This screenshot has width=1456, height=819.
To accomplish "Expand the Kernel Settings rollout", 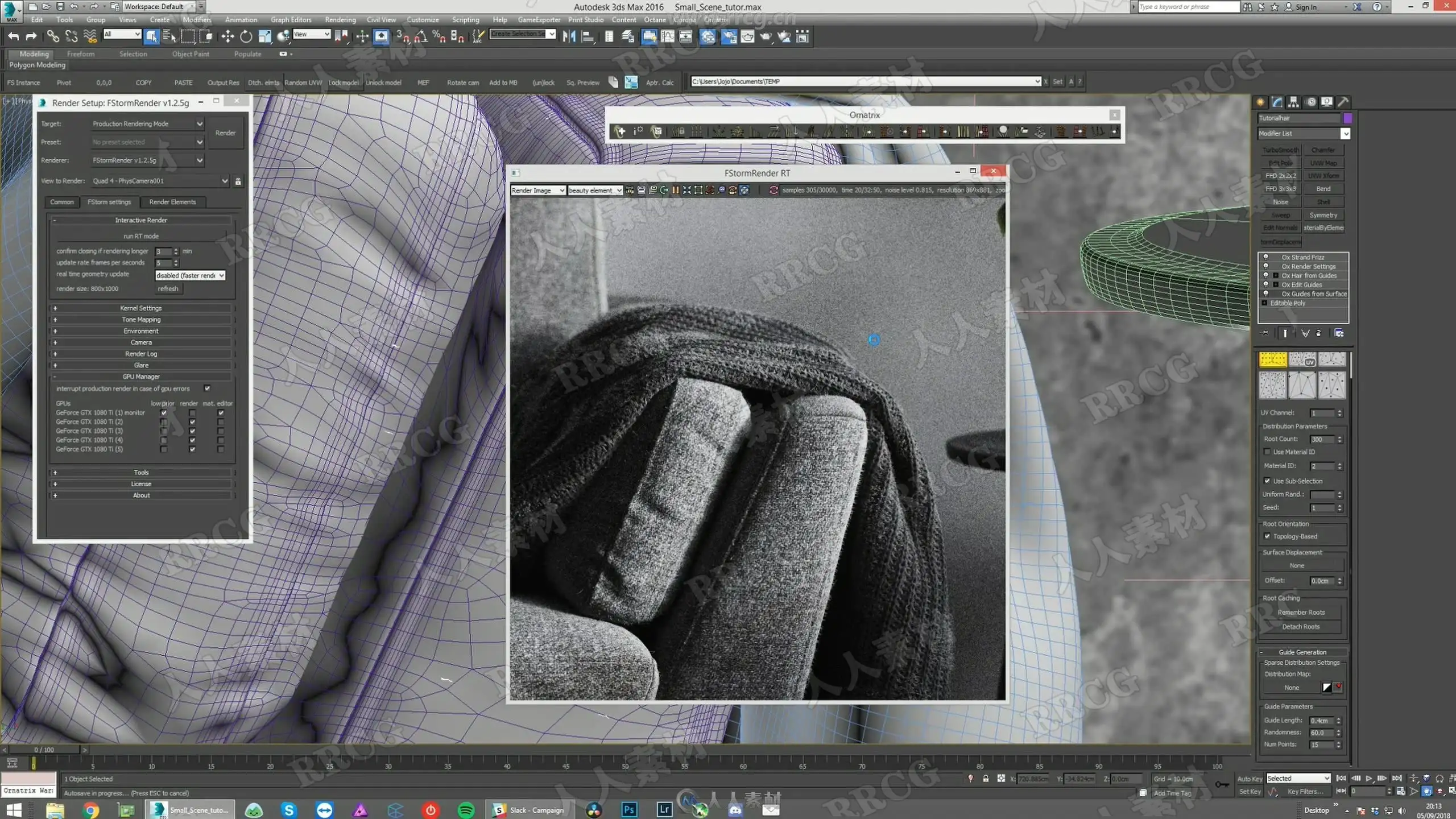I will click(141, 308).
